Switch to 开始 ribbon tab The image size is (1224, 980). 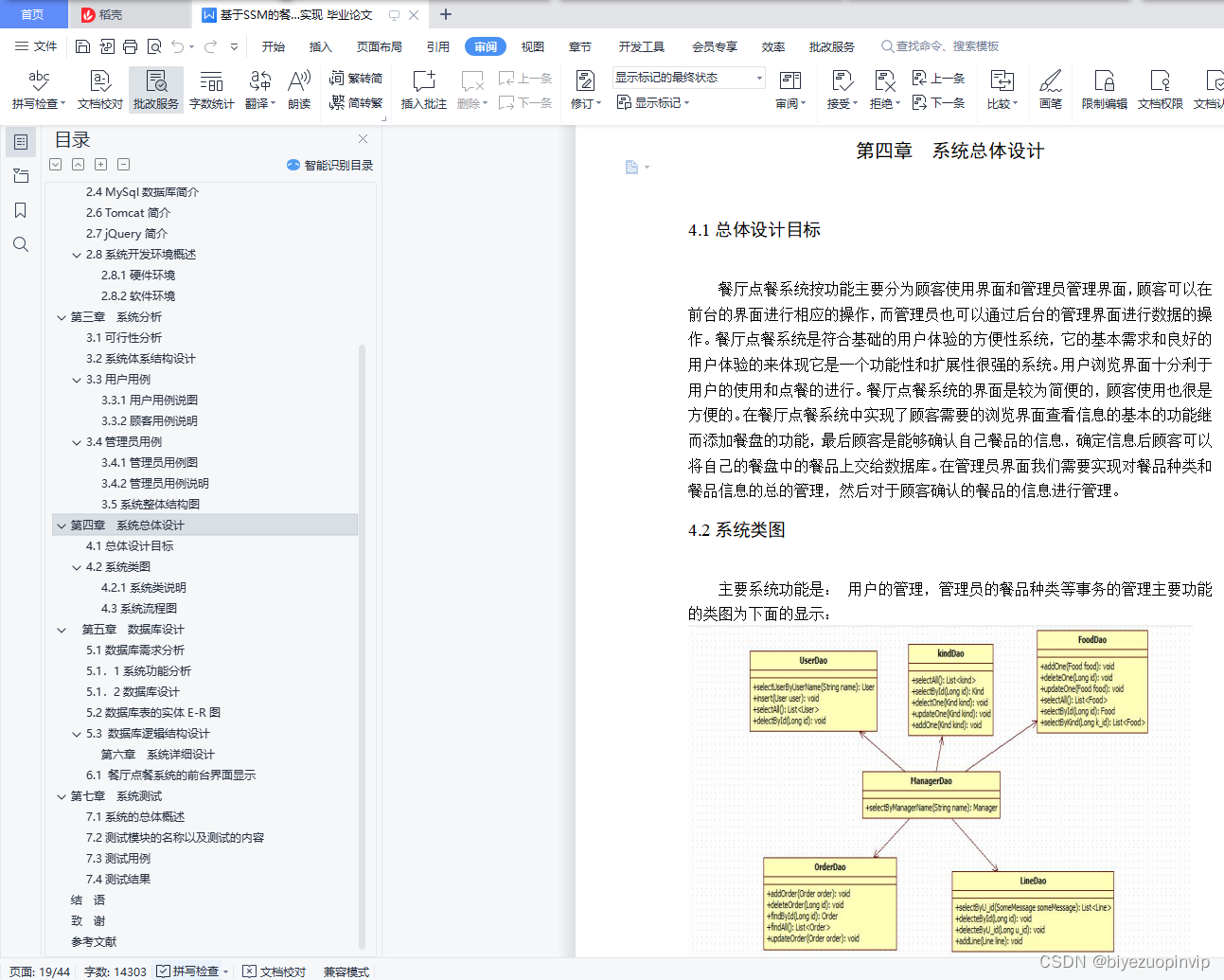[274, 46]
